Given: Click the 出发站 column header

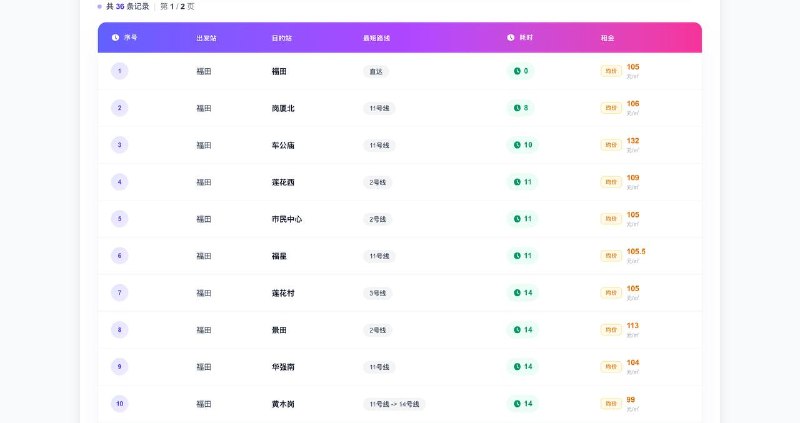Looking at the screenshot, I should [206, 38].
